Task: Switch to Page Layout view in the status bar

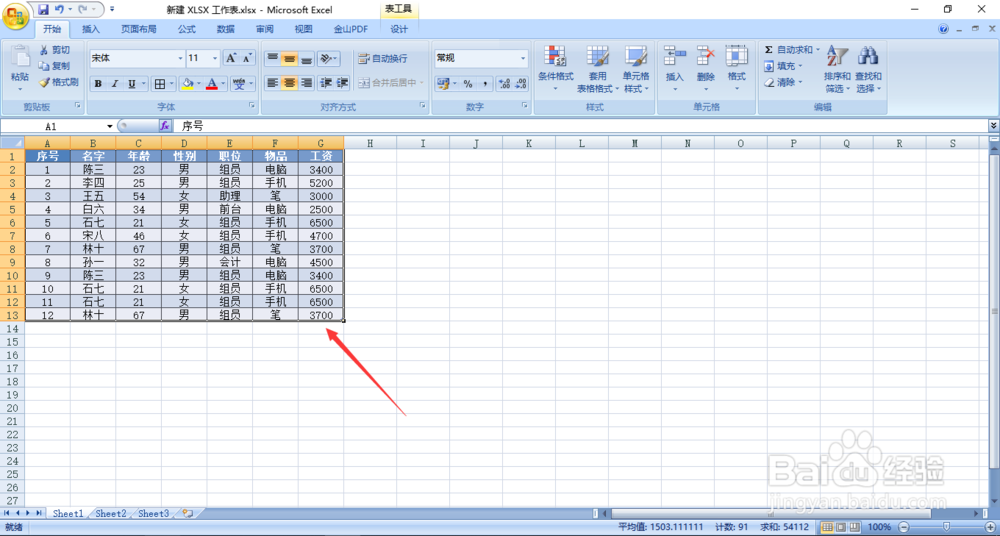Action: pos(839,528)
